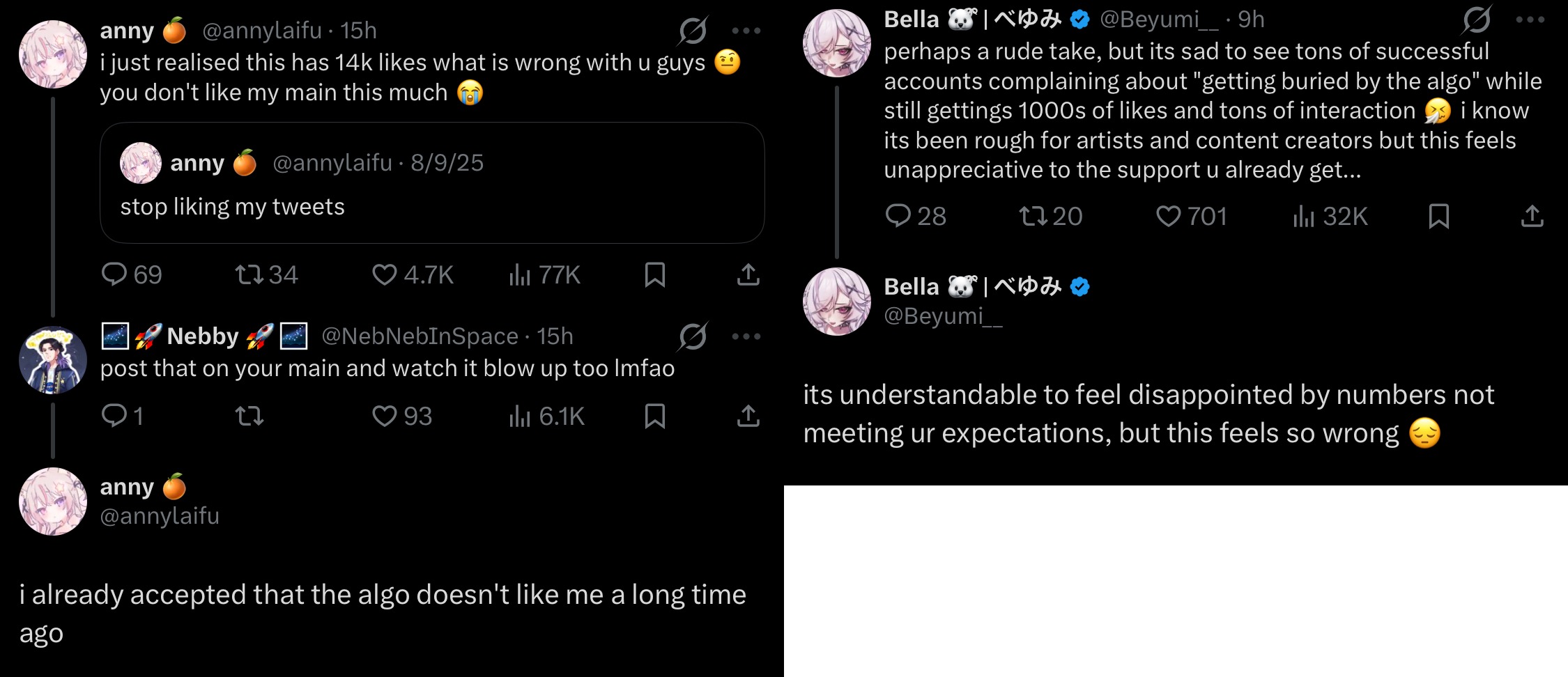Reply to anny's tweet with 69 comments

[x=114, y=275]
